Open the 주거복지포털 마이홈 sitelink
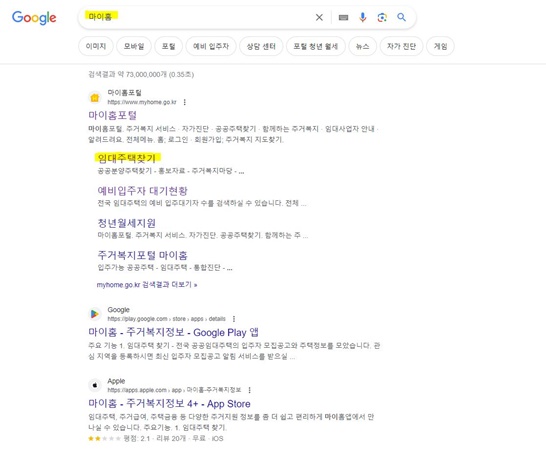The image size is (546, 449). 142,255
